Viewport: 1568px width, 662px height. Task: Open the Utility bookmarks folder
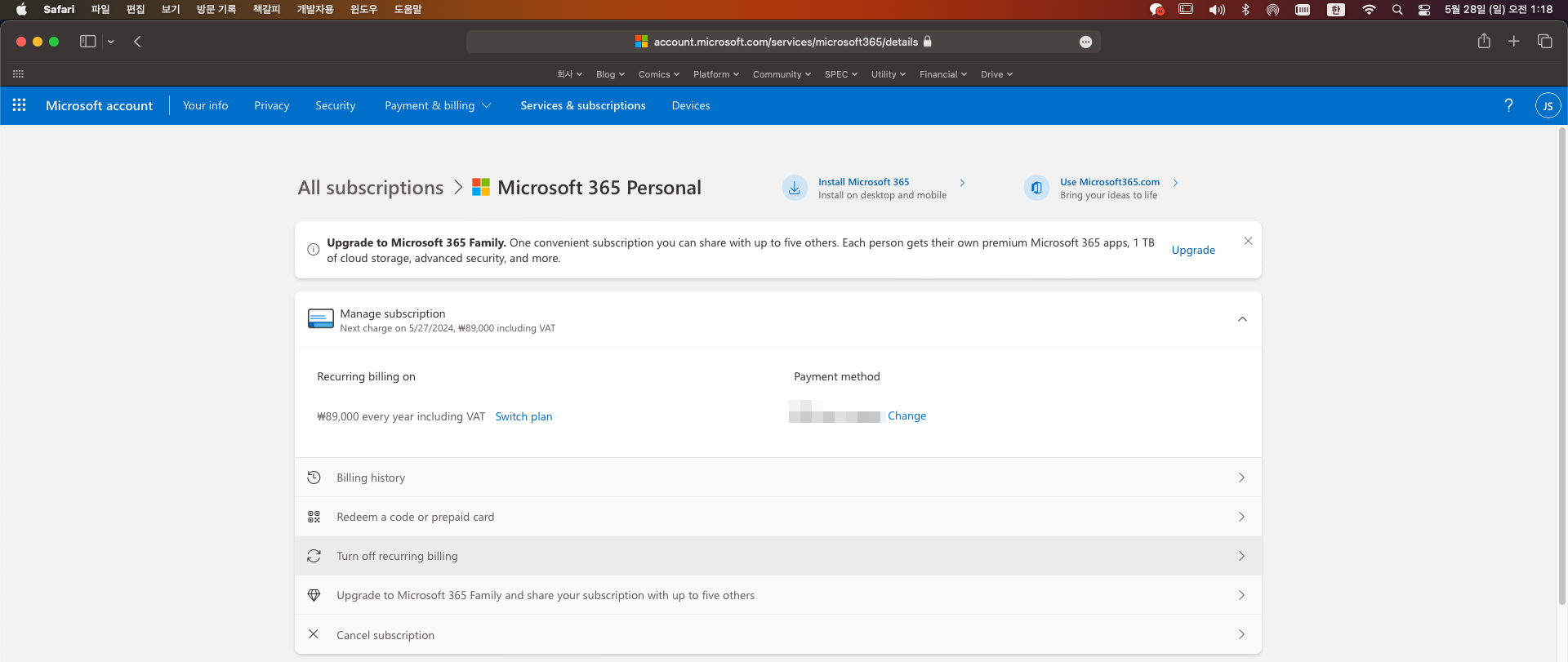point(889,74)
